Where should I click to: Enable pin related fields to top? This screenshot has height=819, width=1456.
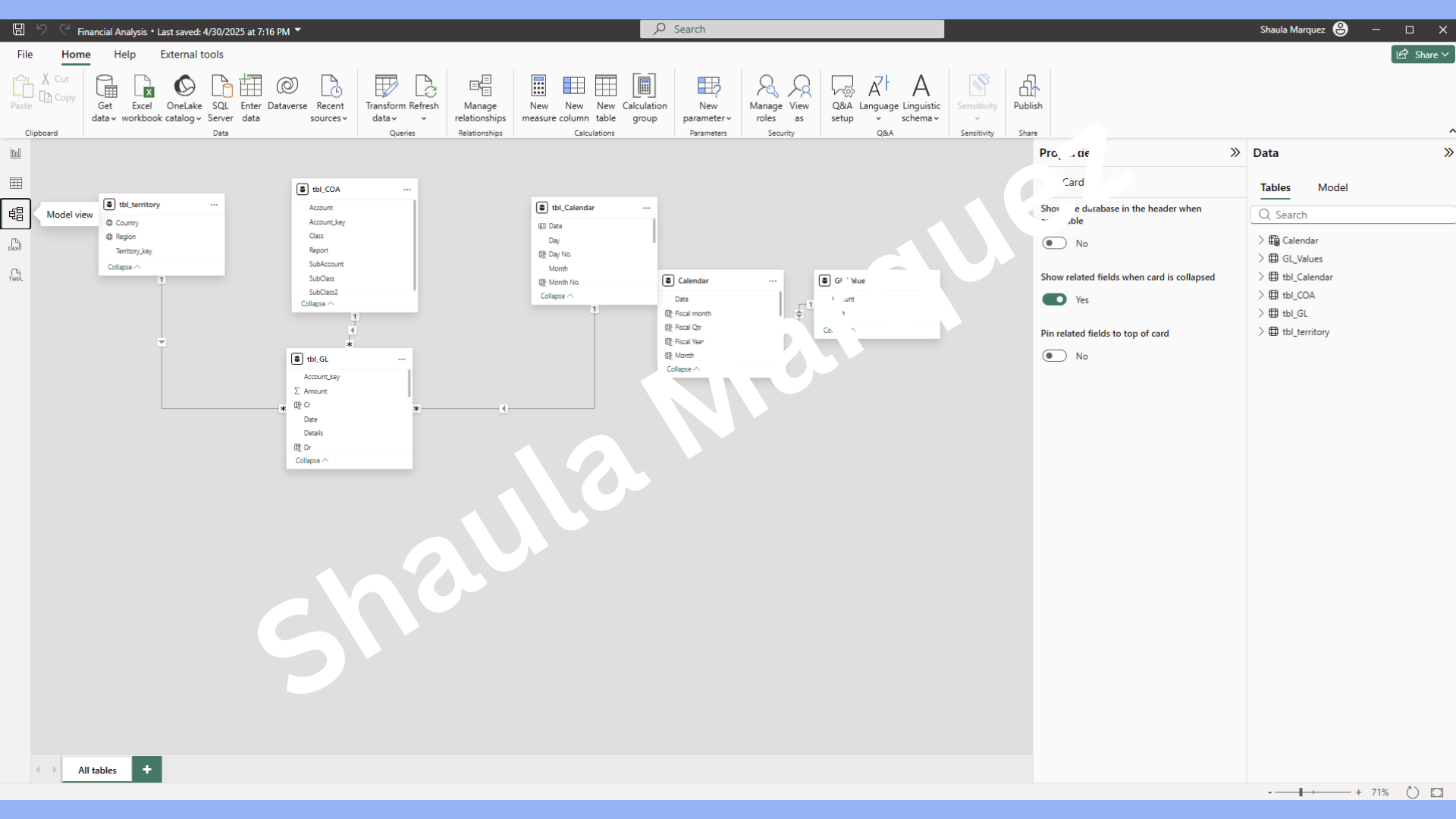(x=1054, y=356)
